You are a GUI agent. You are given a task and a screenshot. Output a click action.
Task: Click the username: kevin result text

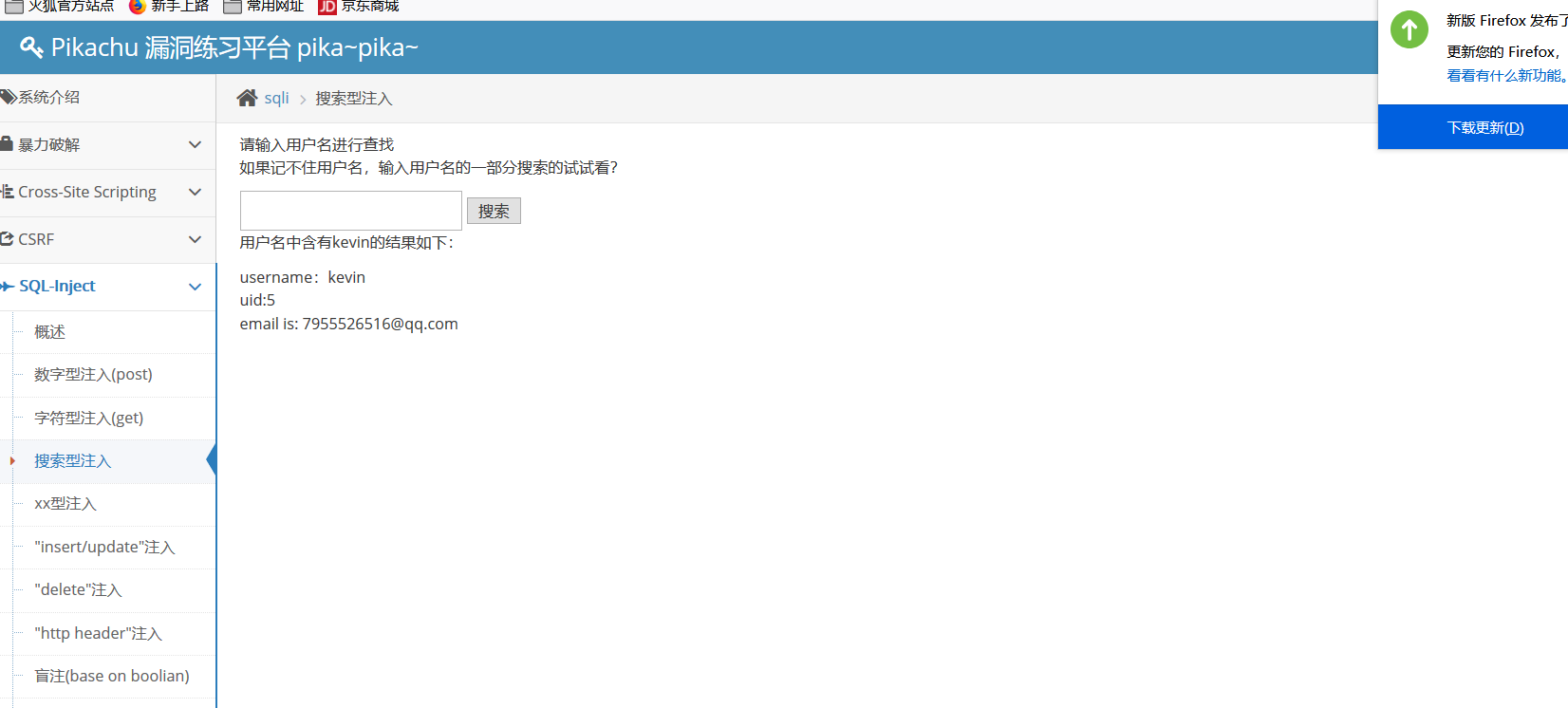pos(302,277)
